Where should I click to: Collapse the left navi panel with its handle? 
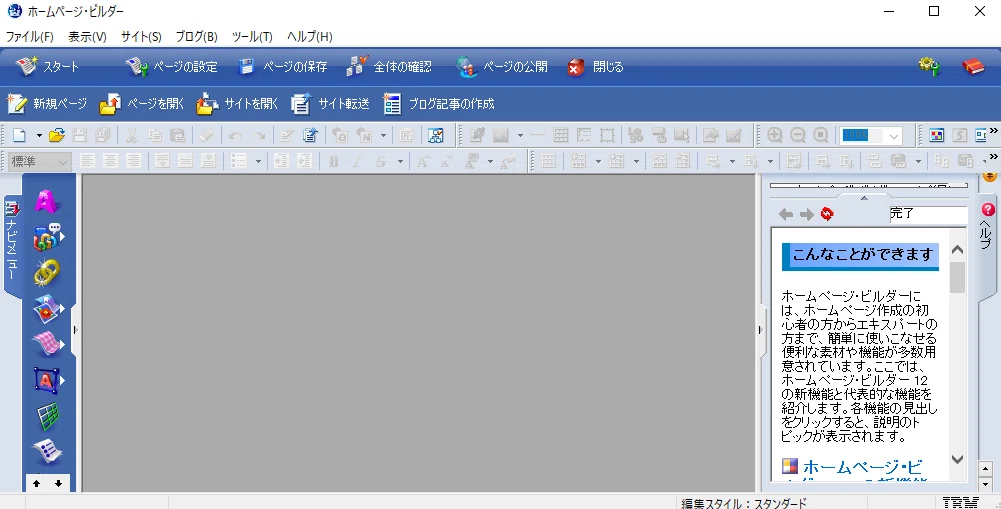tap(75, 330)
